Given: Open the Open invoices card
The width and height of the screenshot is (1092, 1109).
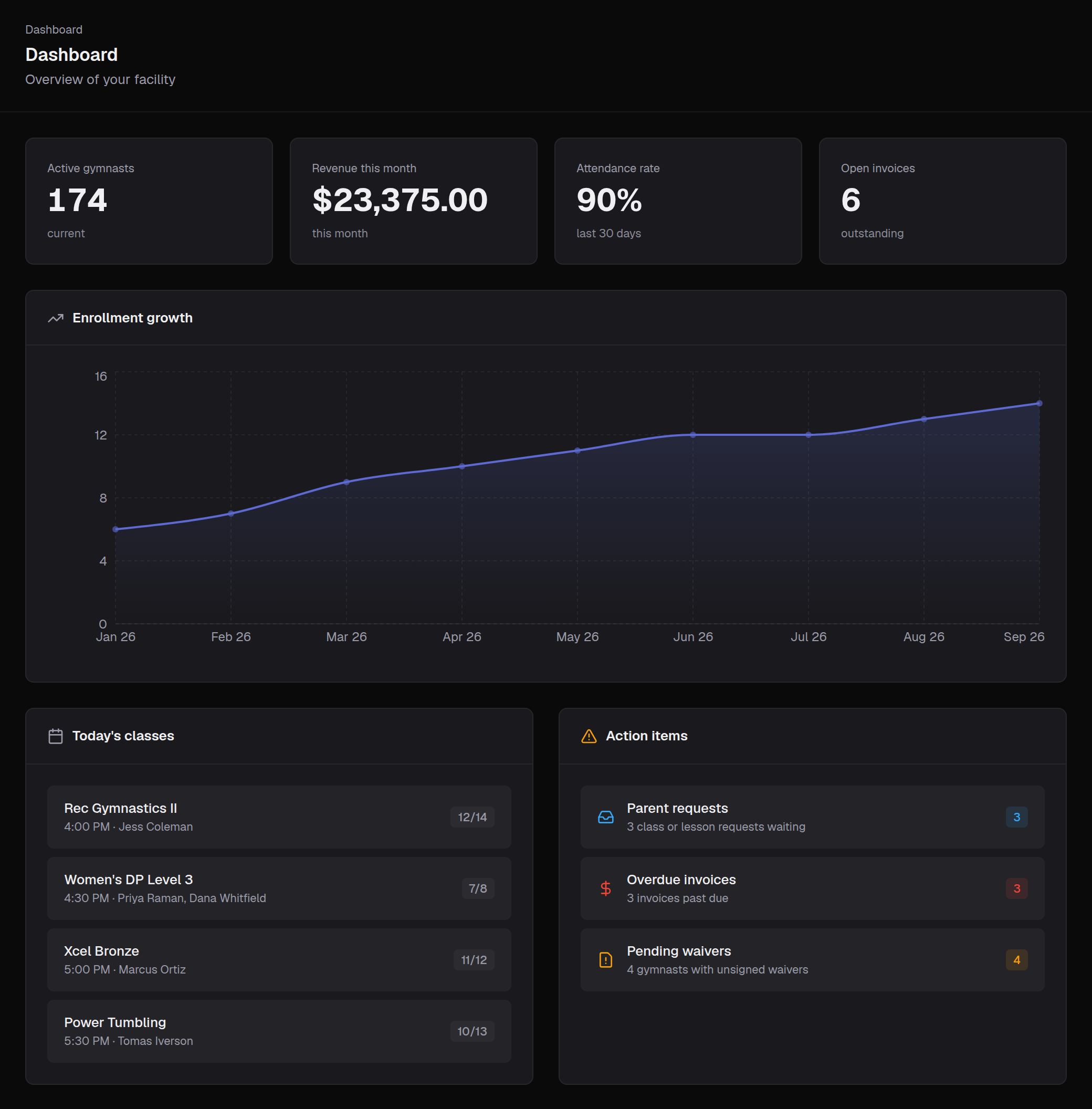Looking at the screenshot, I should [942, 201].
